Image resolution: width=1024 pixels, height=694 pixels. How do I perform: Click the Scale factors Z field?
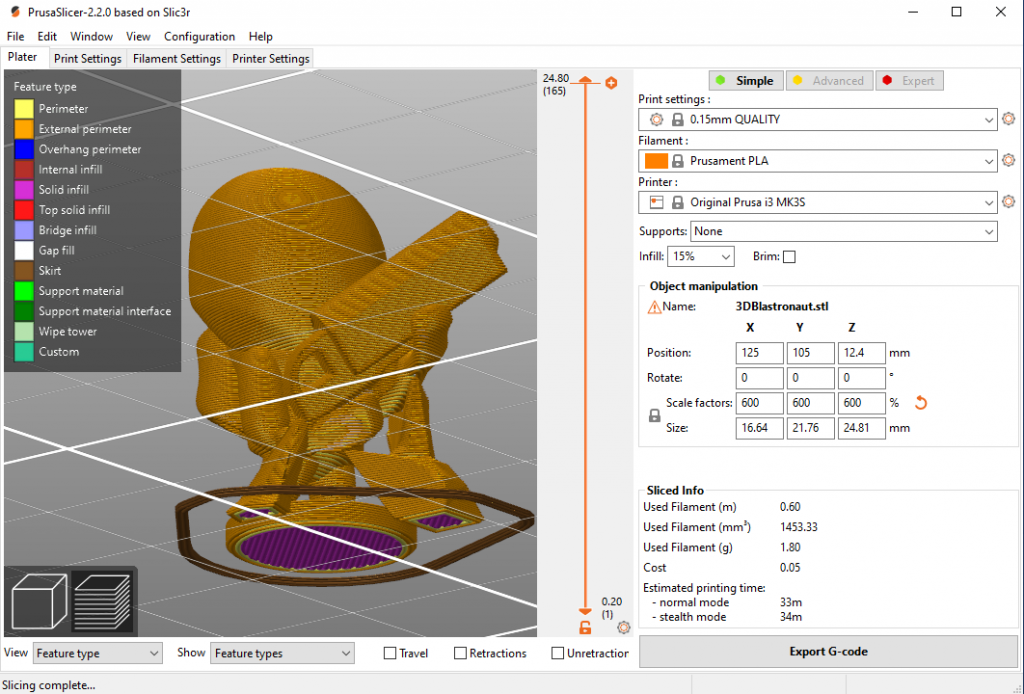[861, 403]
